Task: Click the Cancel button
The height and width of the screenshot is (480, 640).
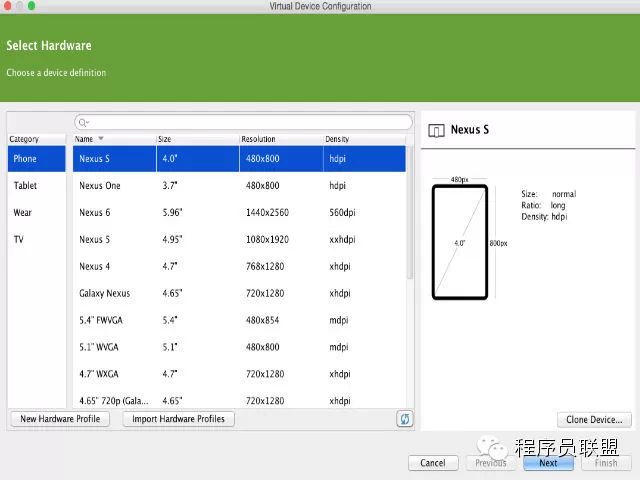Action: coord(433,463)
